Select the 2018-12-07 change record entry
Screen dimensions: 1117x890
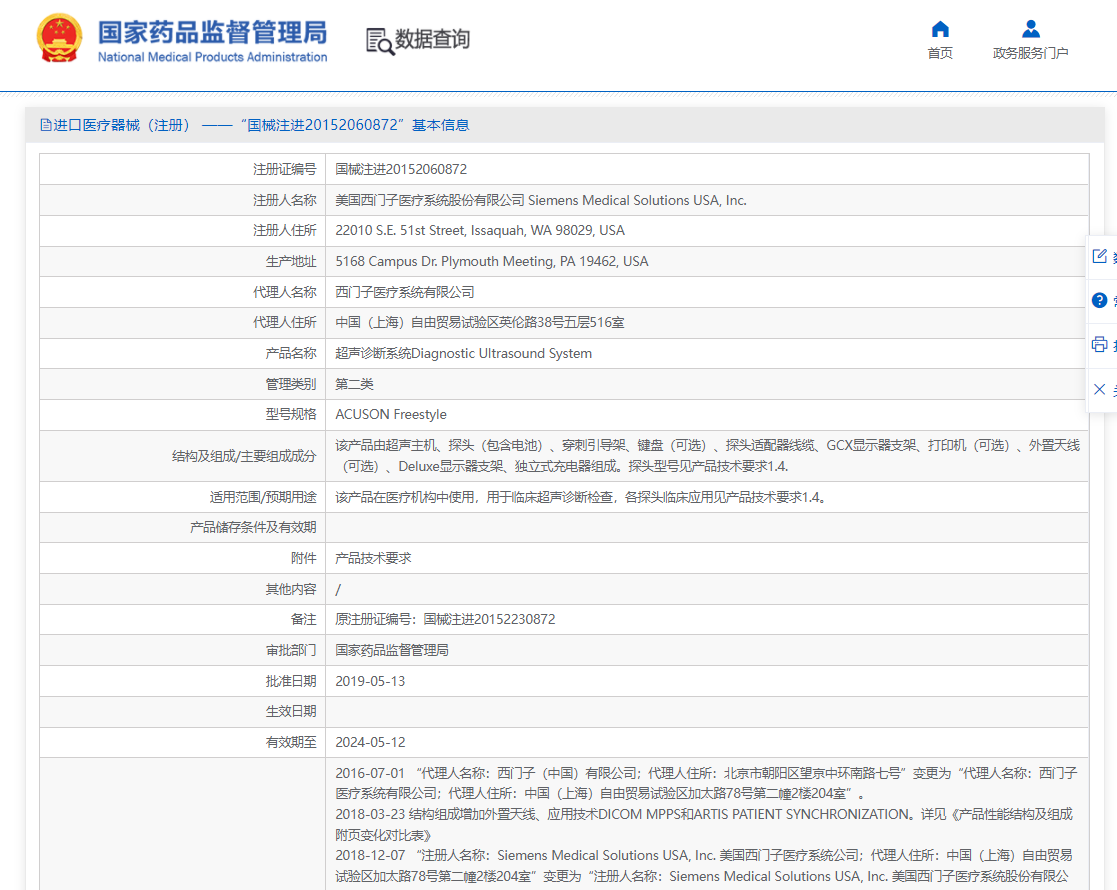click(704, 866)
